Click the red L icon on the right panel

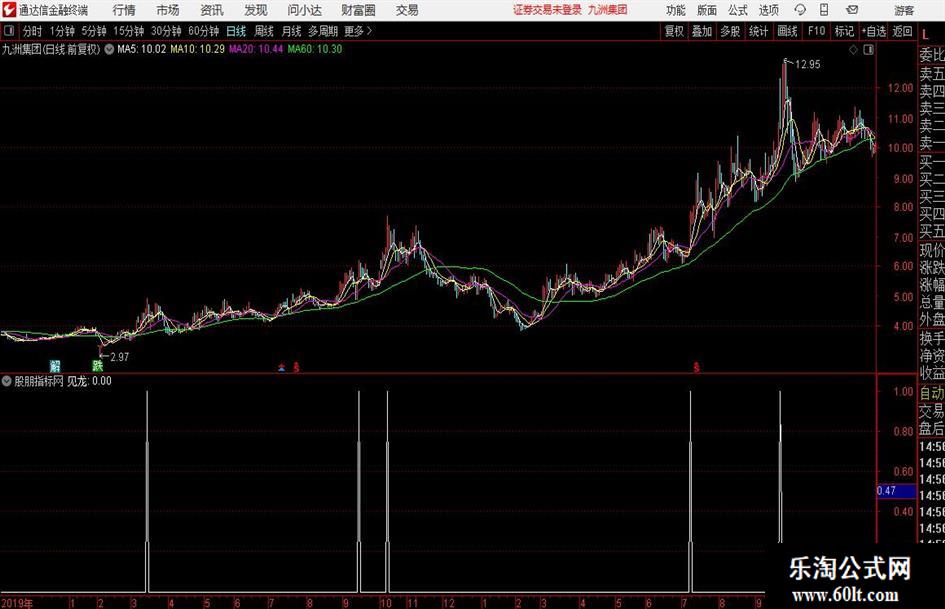(925, 35)
